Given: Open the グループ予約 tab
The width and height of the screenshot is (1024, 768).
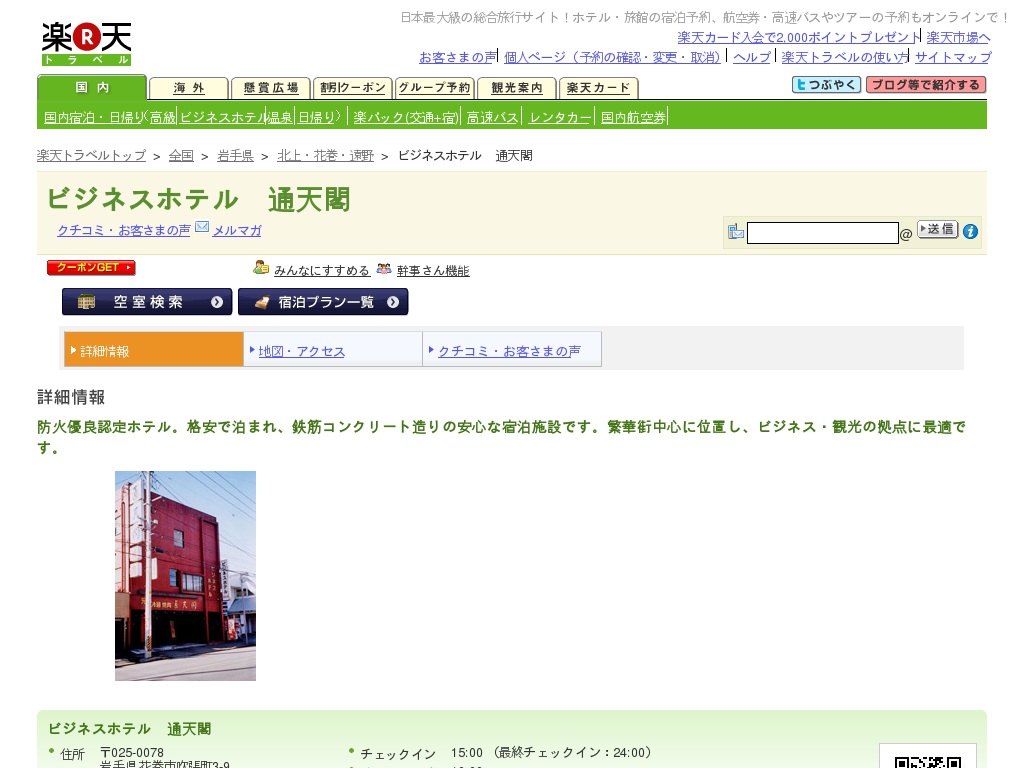Looking at the screenshot, I should click(434, 88).
